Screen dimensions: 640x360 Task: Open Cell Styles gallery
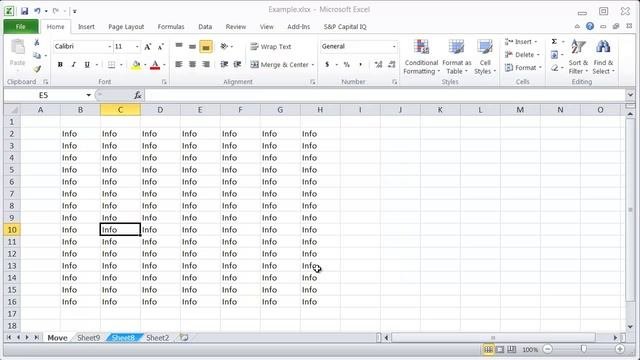[485, 57]
